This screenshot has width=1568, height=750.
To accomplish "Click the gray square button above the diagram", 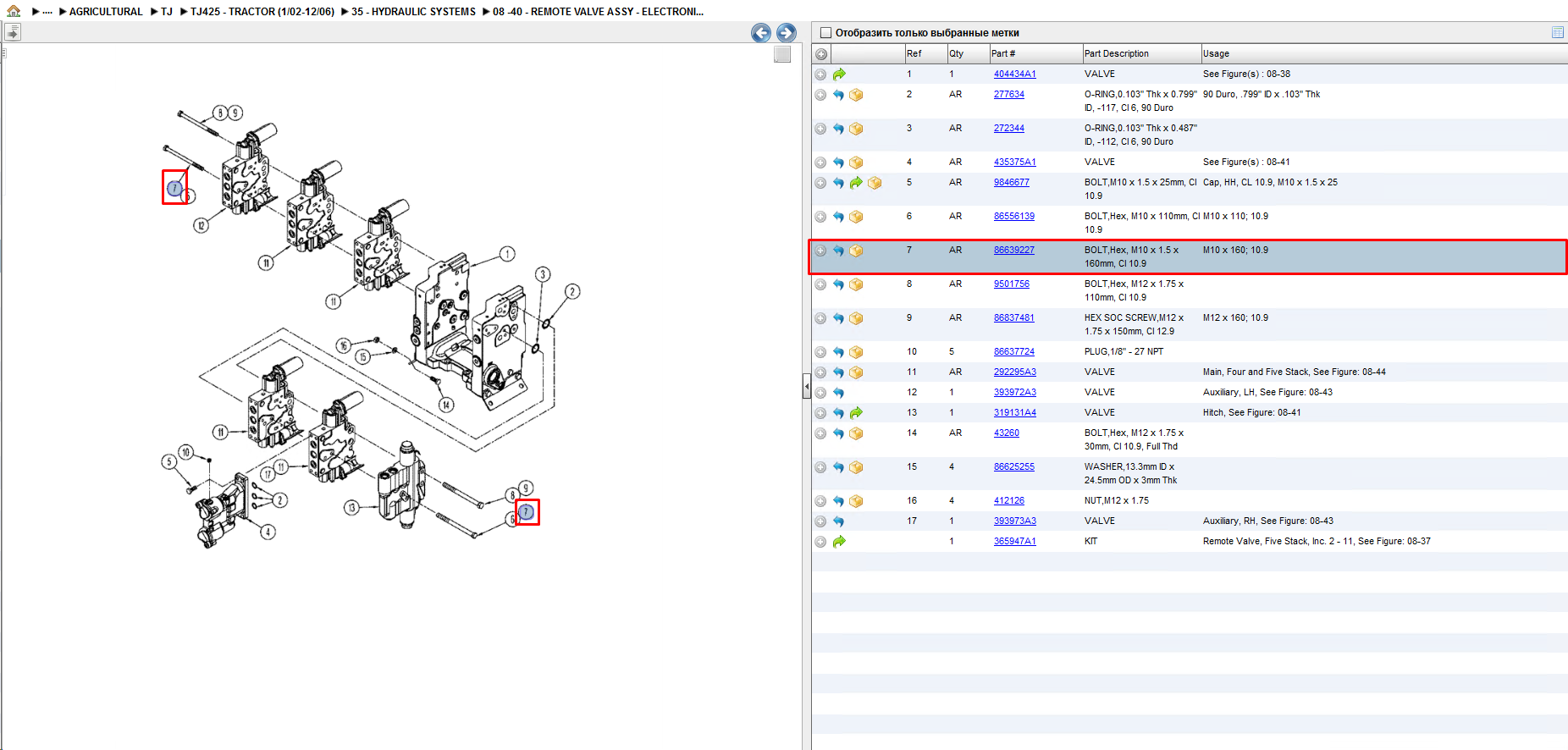I will click(782, 54).
